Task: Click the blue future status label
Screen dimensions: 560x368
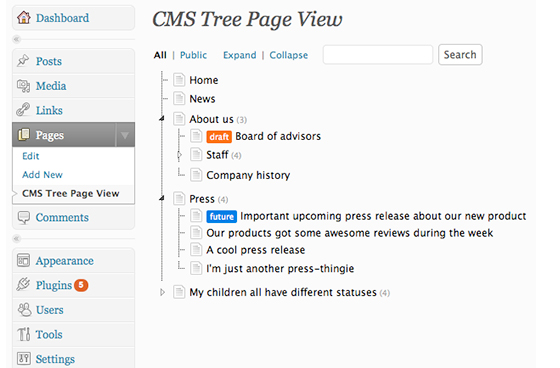Action: coord(221,217)
